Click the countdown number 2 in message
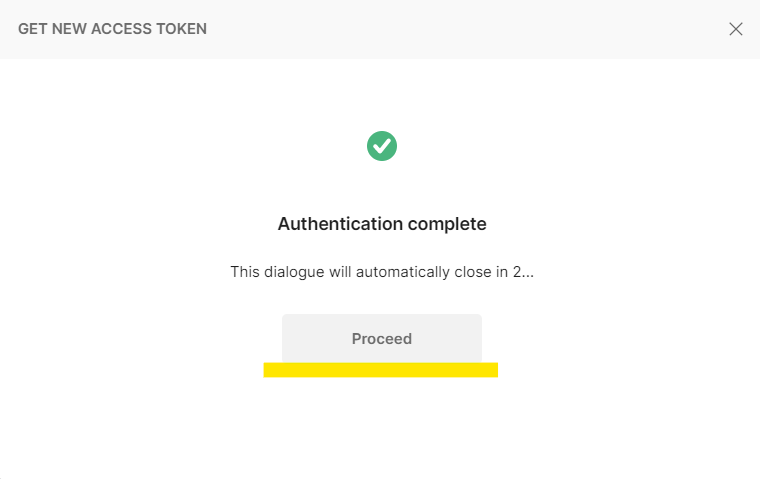 tap(517, 272)
